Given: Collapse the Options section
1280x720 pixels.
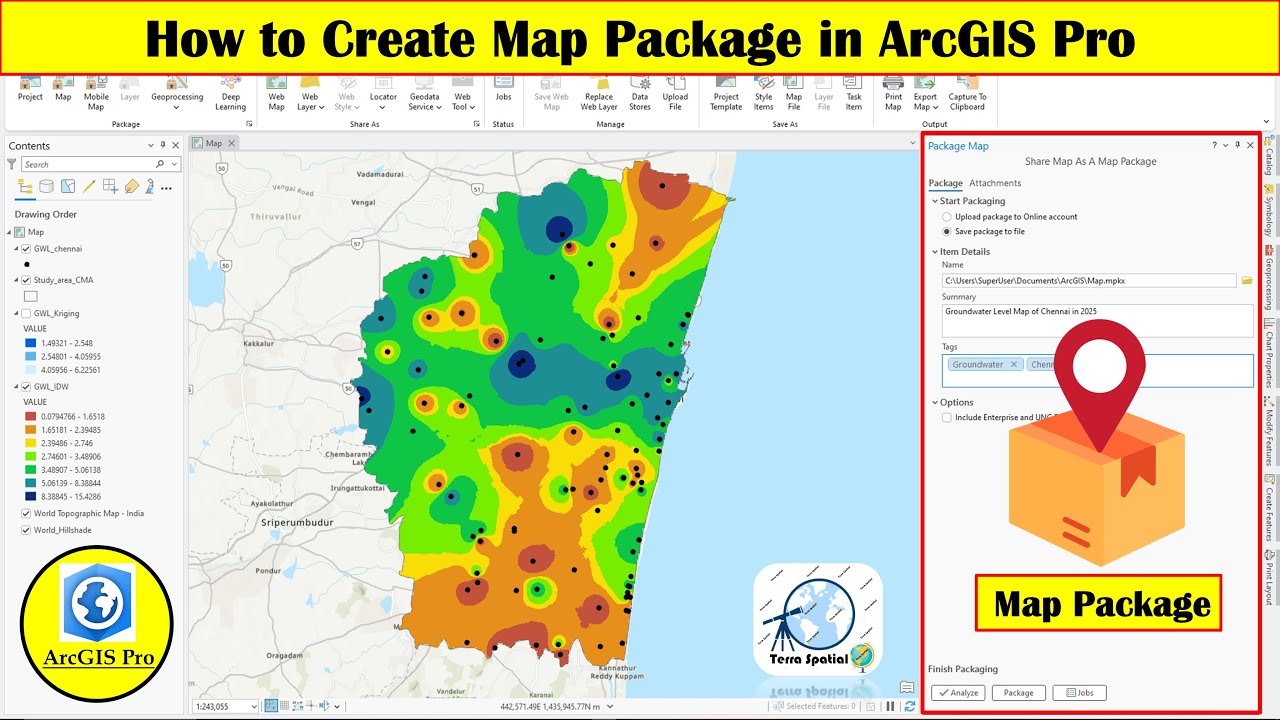Looking at the screenshot, I should 935,402.
